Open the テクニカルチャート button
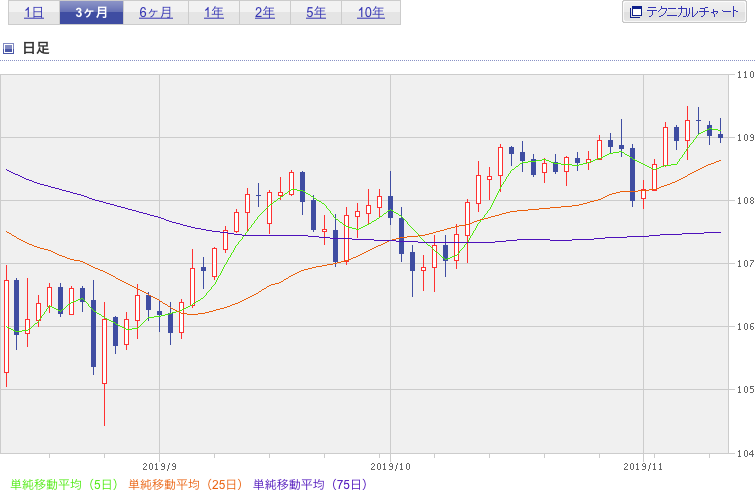 pos(684,12)
